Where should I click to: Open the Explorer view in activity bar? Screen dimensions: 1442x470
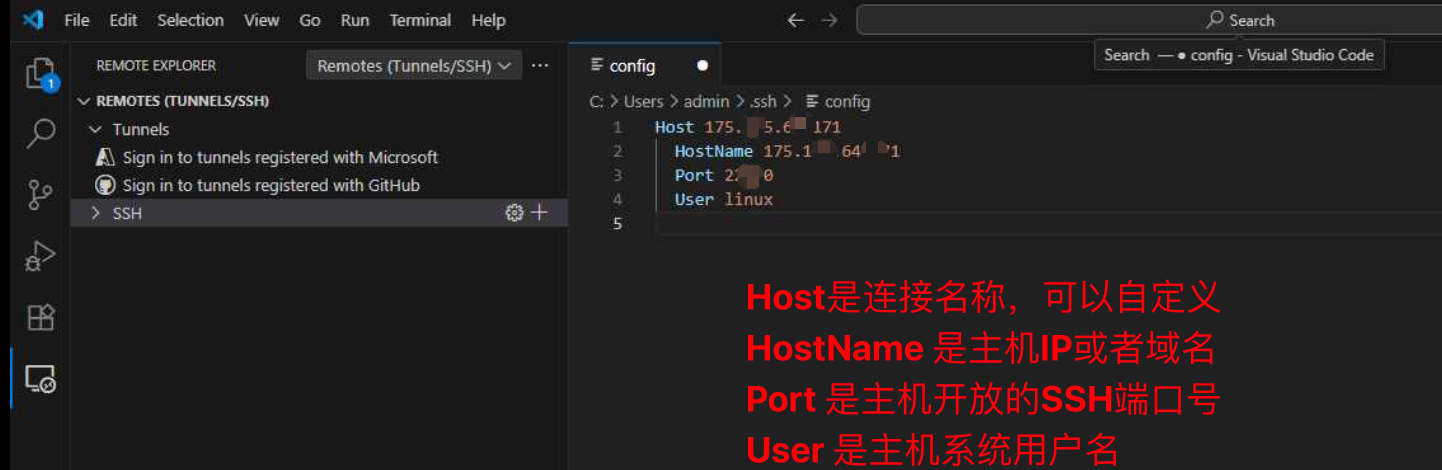[40, 73]
